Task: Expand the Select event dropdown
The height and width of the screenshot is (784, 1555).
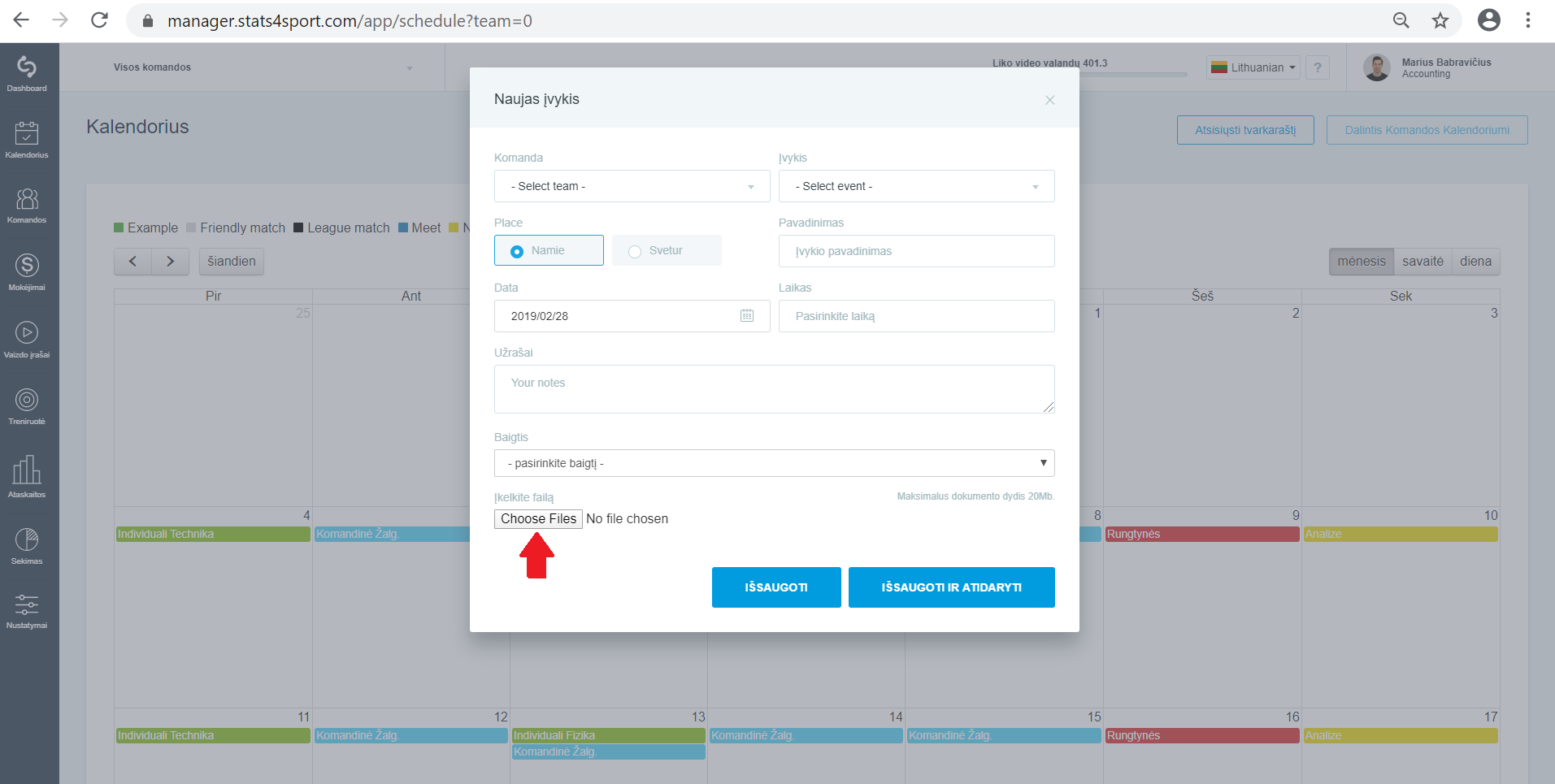Action: (x=917, y=186)
